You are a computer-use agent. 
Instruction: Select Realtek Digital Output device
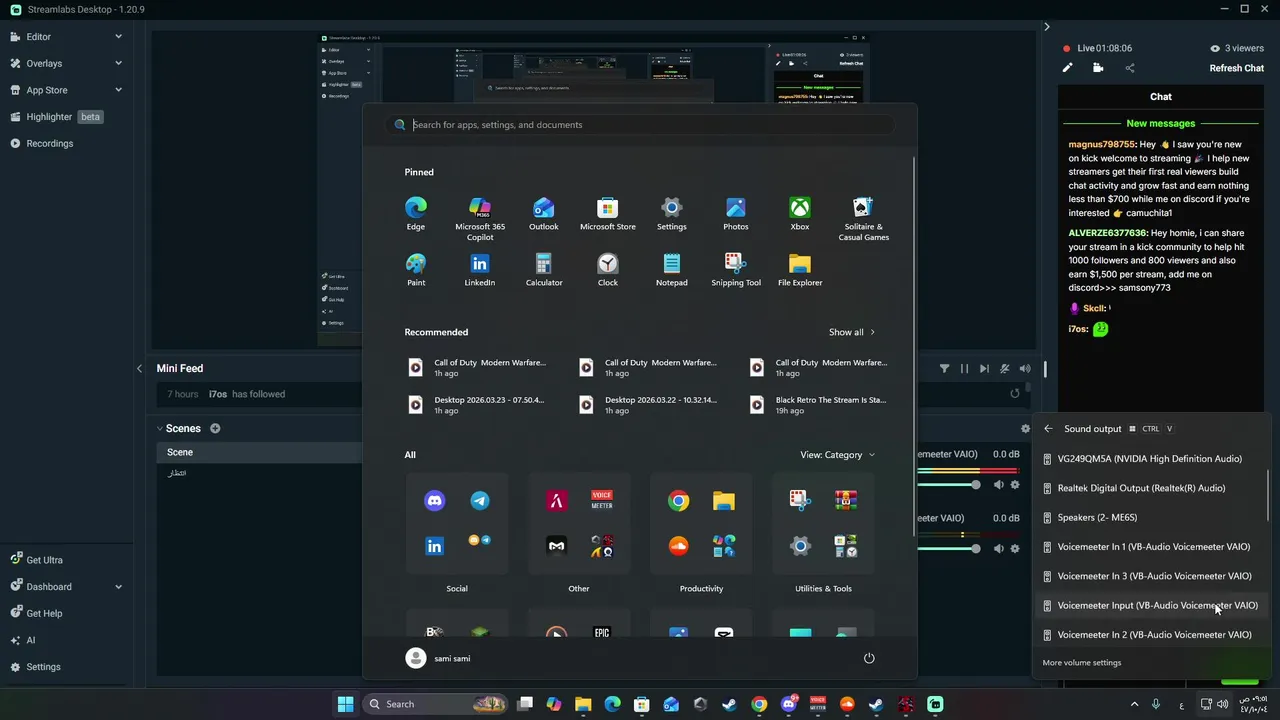(1150, 488)
